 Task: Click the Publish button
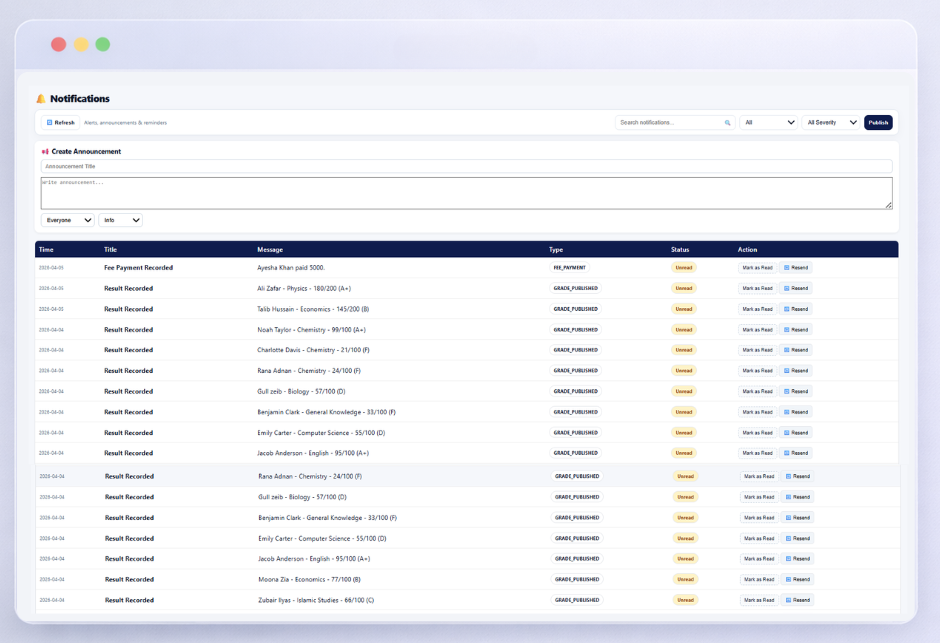coord(878,122)
